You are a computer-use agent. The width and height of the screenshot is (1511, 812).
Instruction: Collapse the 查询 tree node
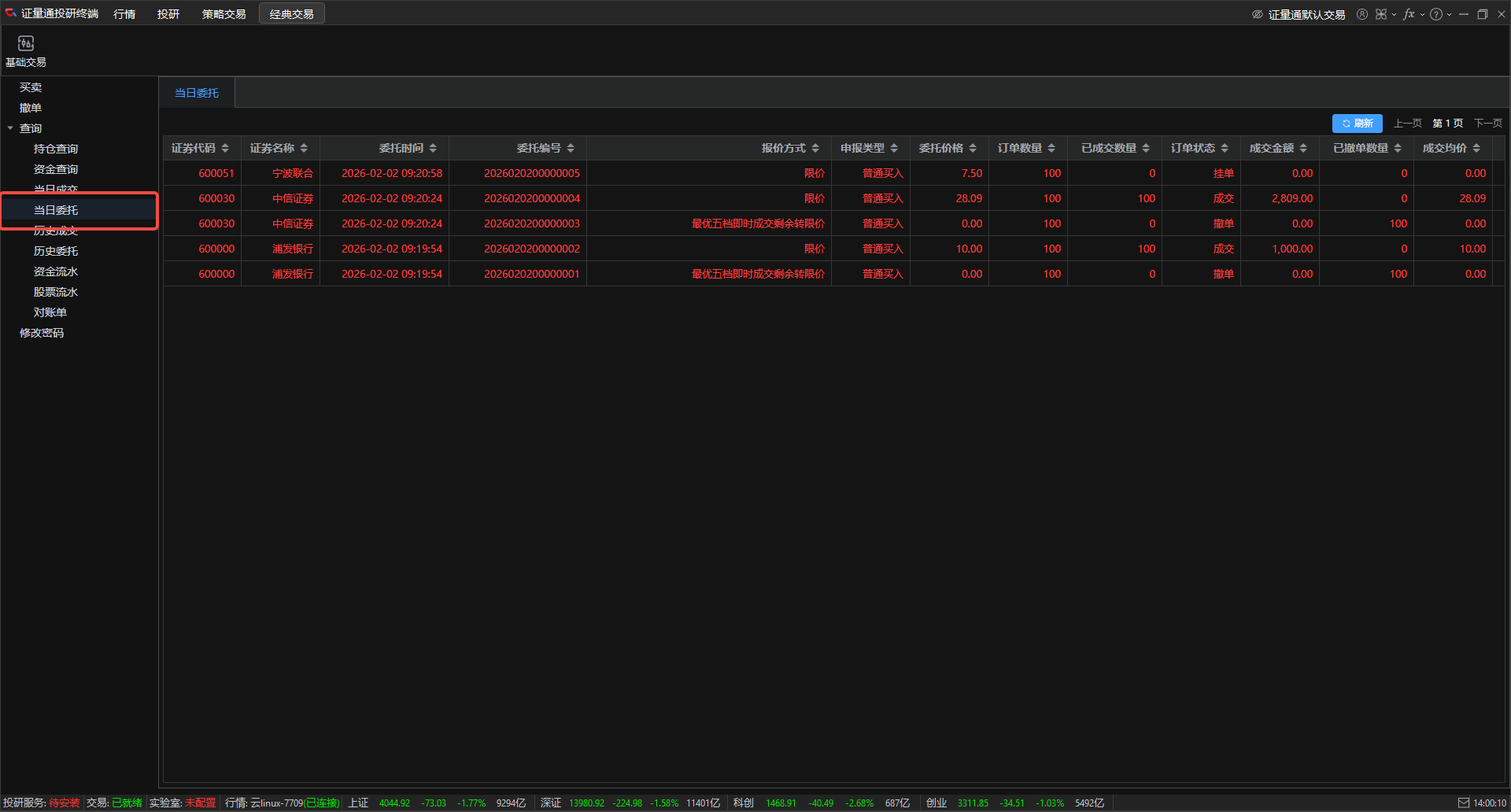pyautogui.click(x=10, y=128)
